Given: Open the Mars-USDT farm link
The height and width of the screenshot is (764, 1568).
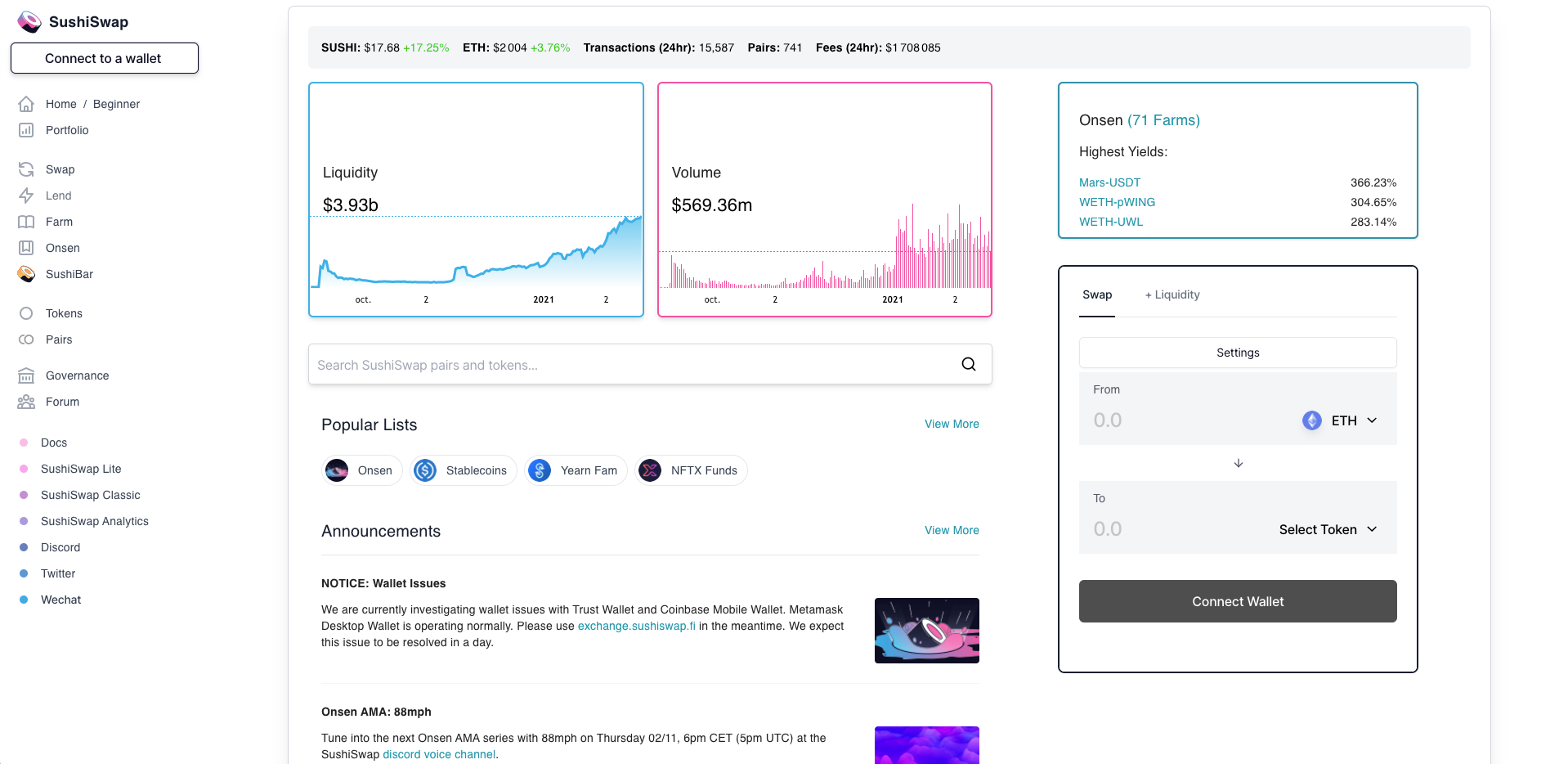Looking at the screenshot, I should [1109, 182].
